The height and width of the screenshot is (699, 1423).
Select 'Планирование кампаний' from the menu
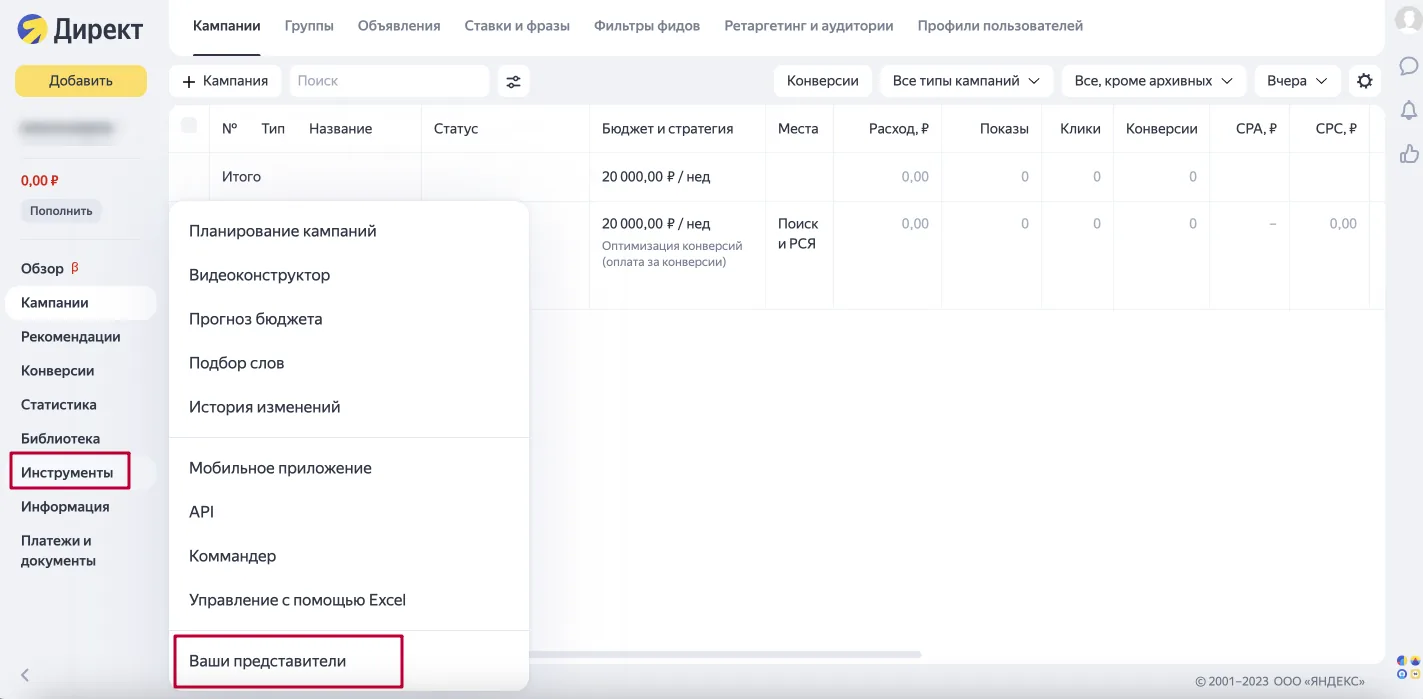pos(283,231)
